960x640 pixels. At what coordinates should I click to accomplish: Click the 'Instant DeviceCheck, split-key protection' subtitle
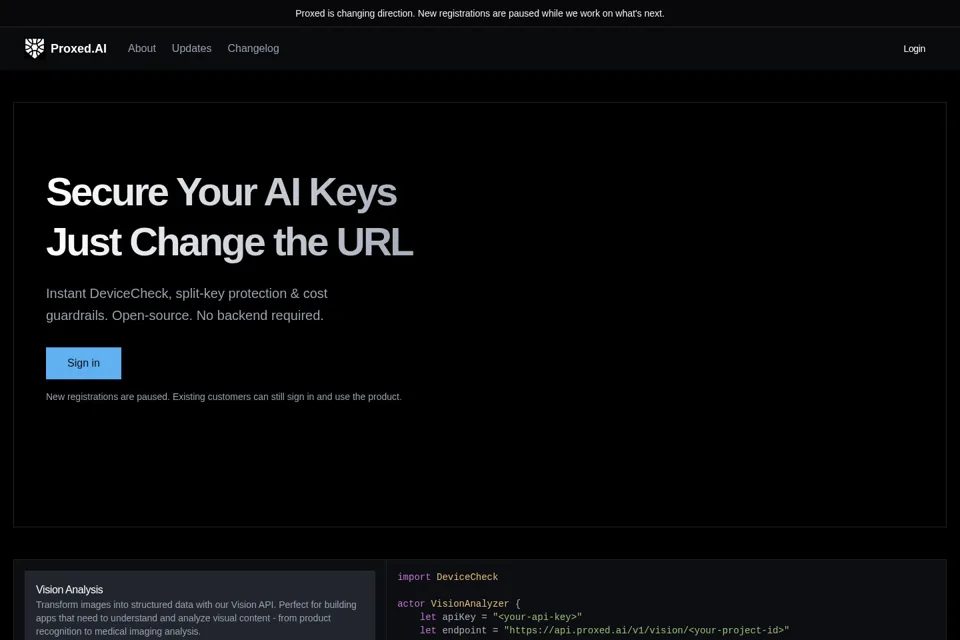pos(187,304)
